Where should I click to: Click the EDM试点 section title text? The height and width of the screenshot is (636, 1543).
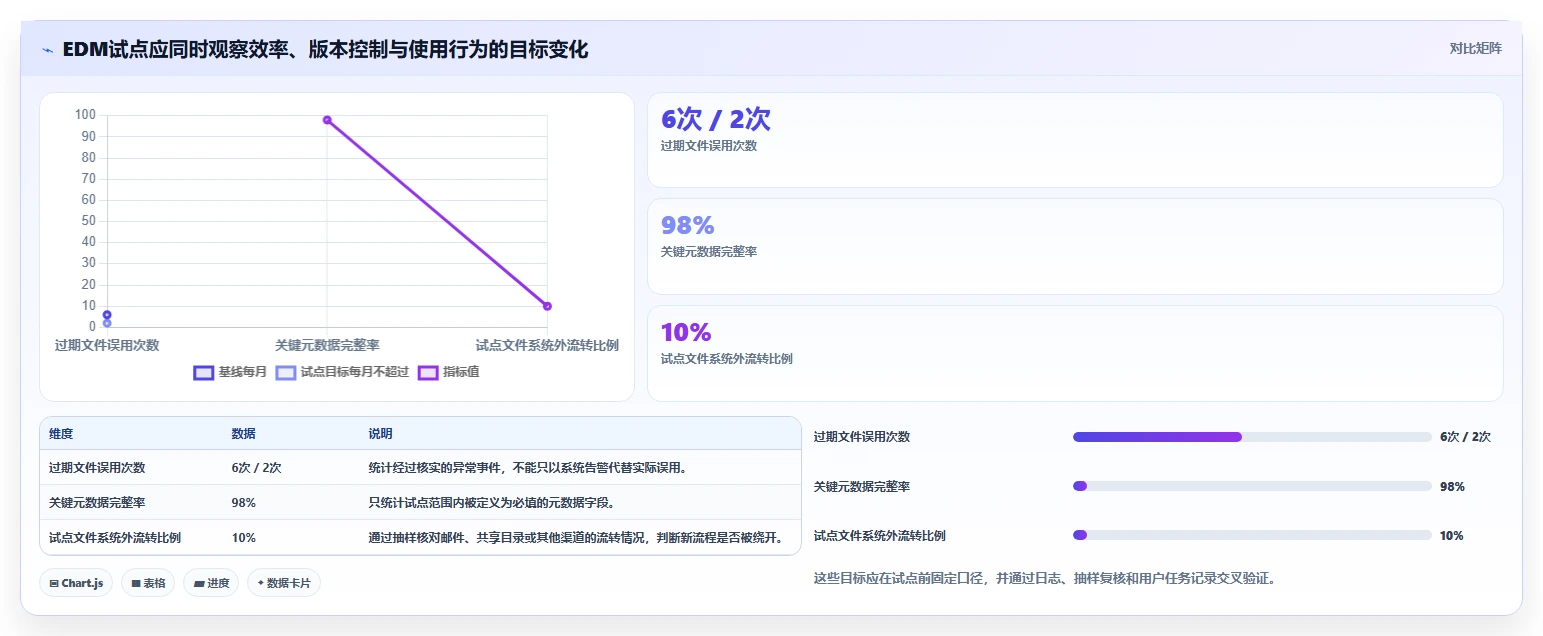pos(325,49)
